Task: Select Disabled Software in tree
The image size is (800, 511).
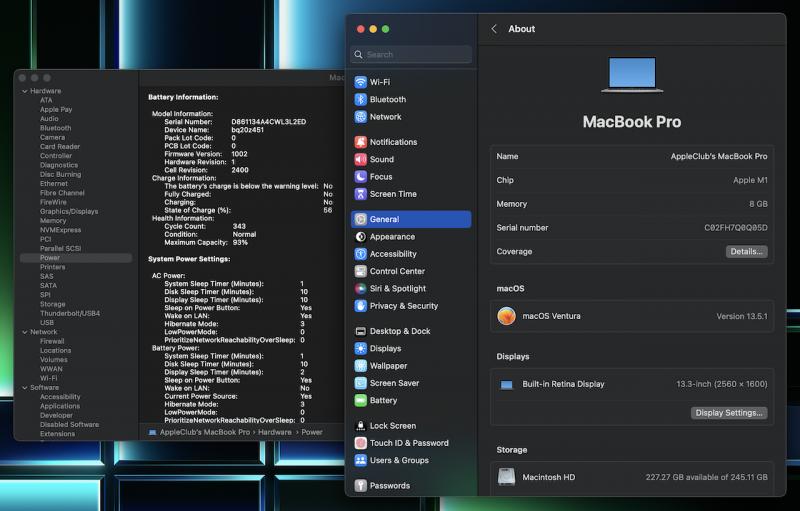Action: [69, 425]
